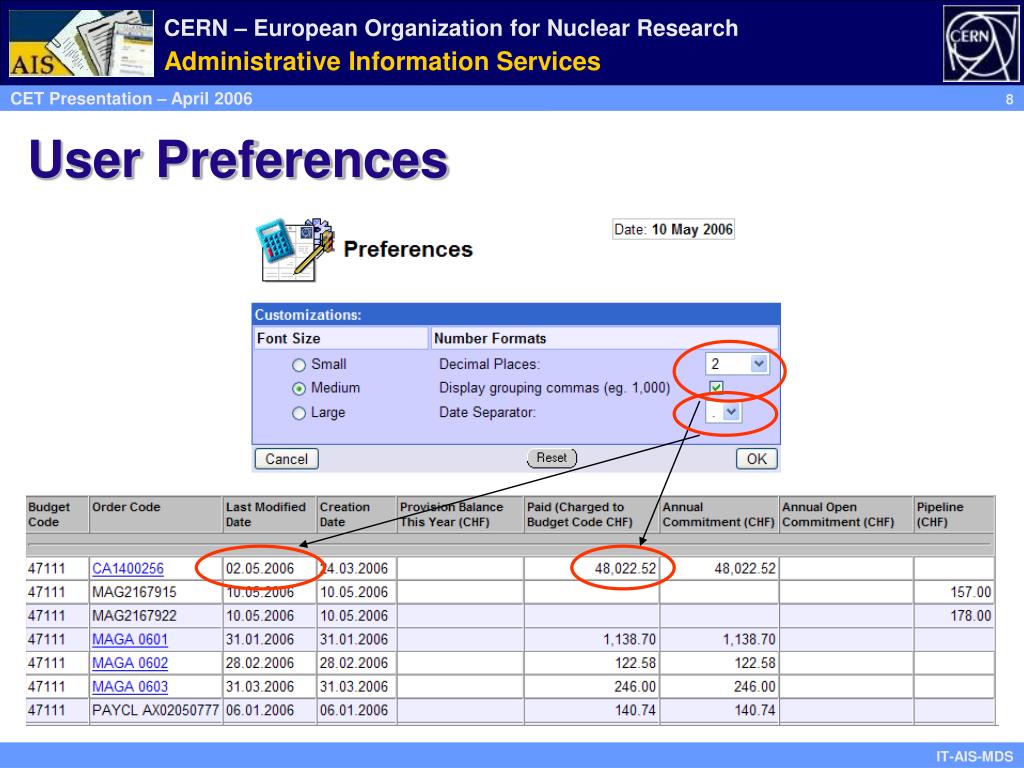Click the Provision Balance This Year header
This screenshot has width=1024, height=768.
pyautogui.click(x=460, y=515)
